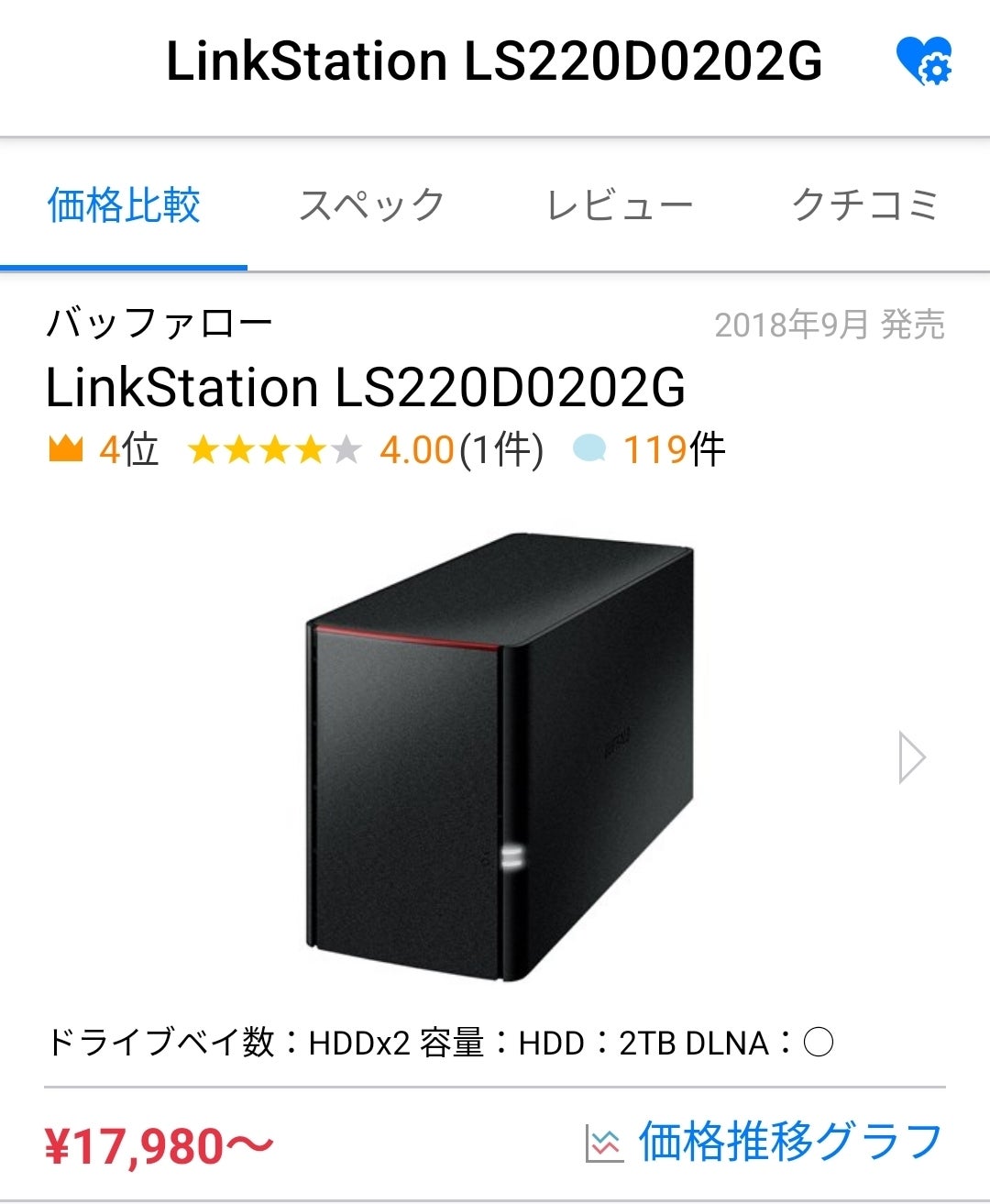Tap the drive bay spec summary line
The image size is (990, 1204).
[440, 1043]
